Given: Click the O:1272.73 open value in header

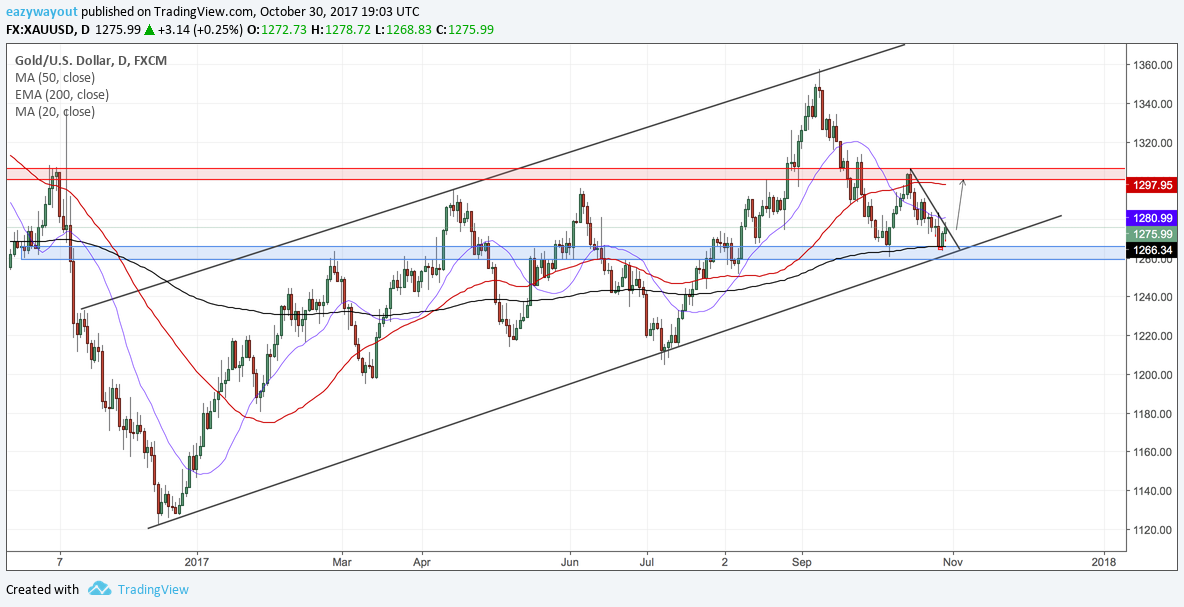Looking at the screenshot, I should coord(275,30).
